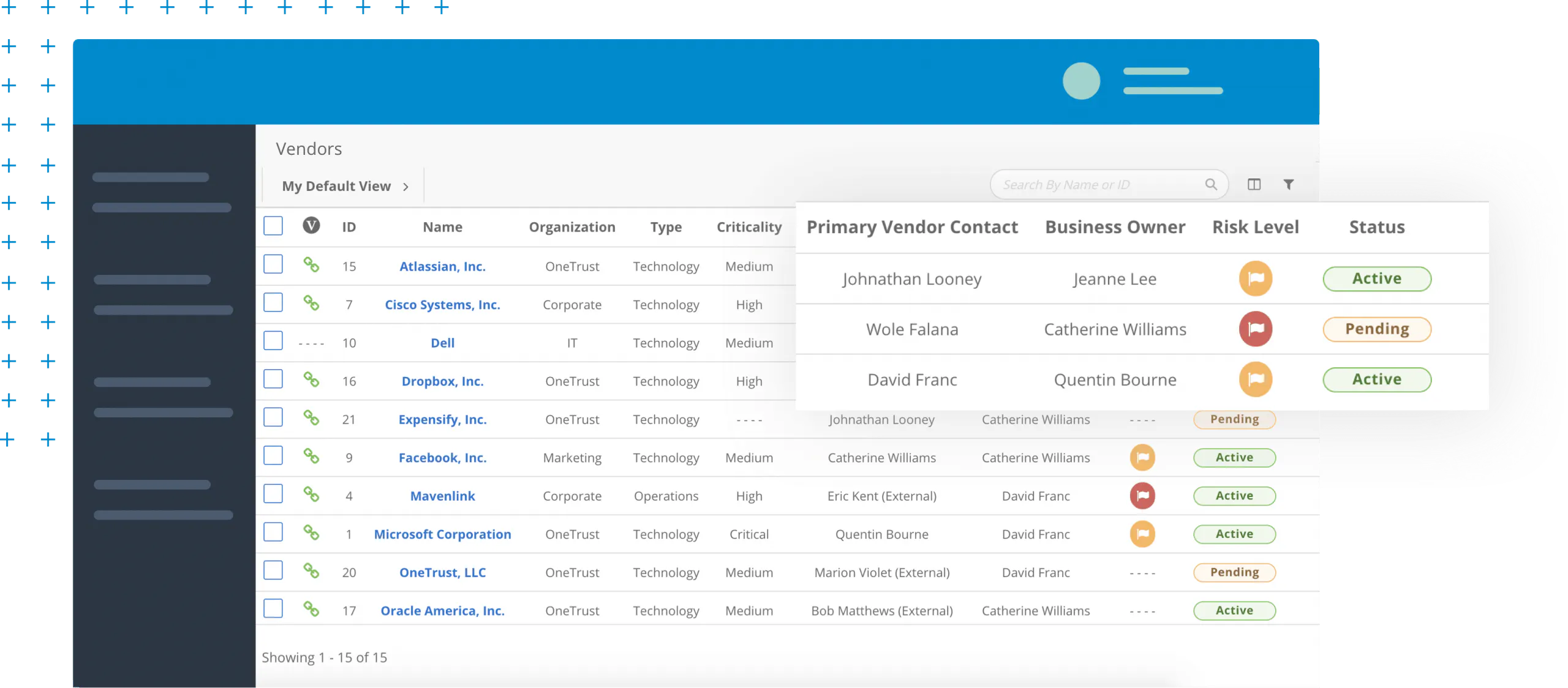Check the checkbox on the Dell row

pyautogui.click(x=273, y=342)
